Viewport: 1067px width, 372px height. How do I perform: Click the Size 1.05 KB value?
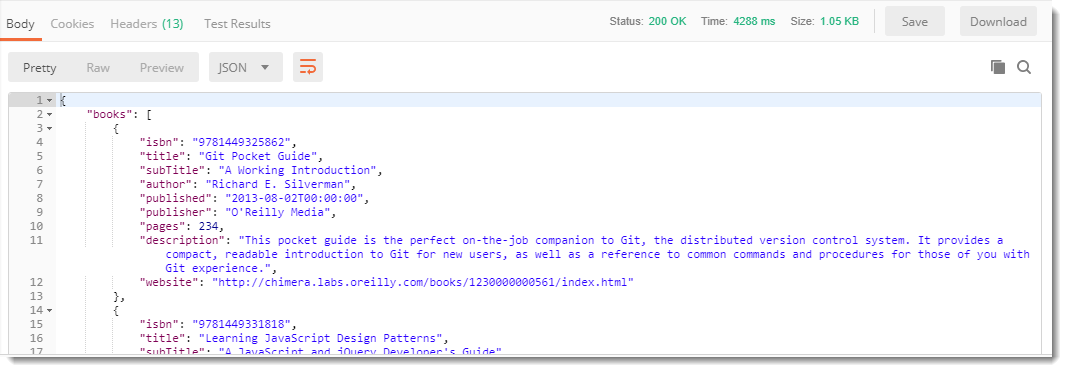[x=839, y=21]
